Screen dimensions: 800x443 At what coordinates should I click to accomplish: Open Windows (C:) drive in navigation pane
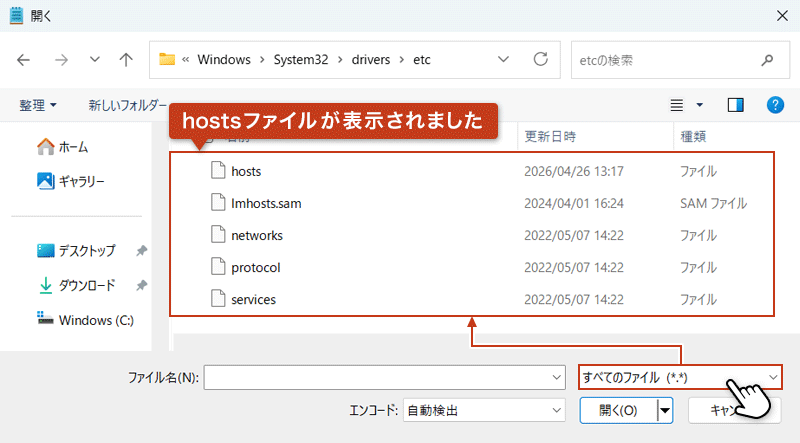pos(85,320)
